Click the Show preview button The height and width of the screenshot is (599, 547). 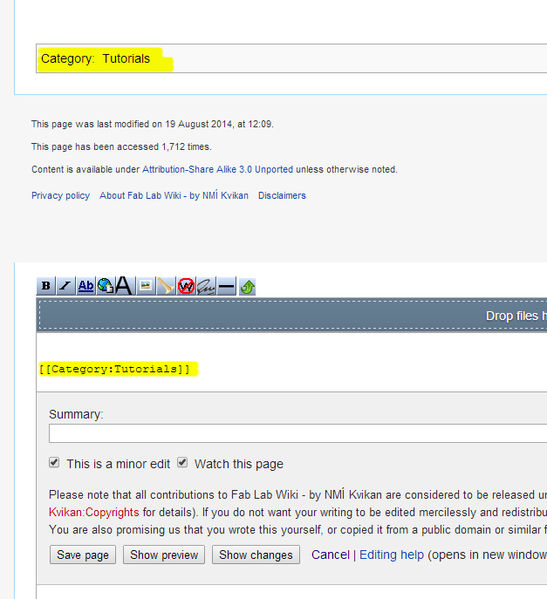[164, 555]
